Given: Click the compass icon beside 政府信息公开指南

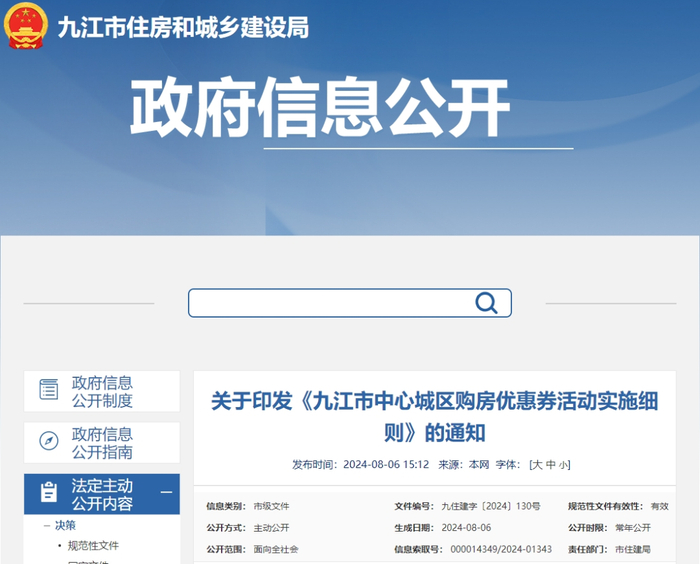Looking at the screenshot, I should coord(49,441).
